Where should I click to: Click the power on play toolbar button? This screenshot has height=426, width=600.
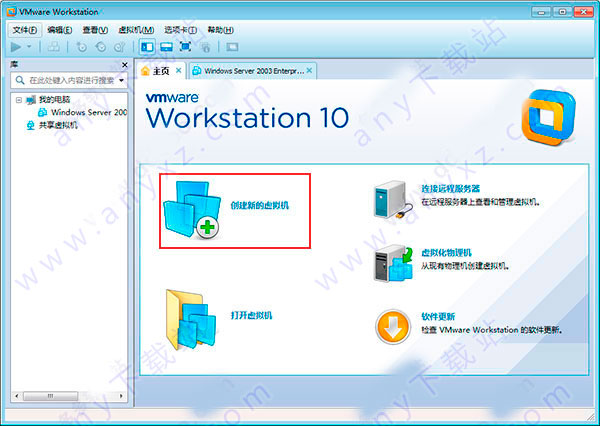(x=16, y=47)
